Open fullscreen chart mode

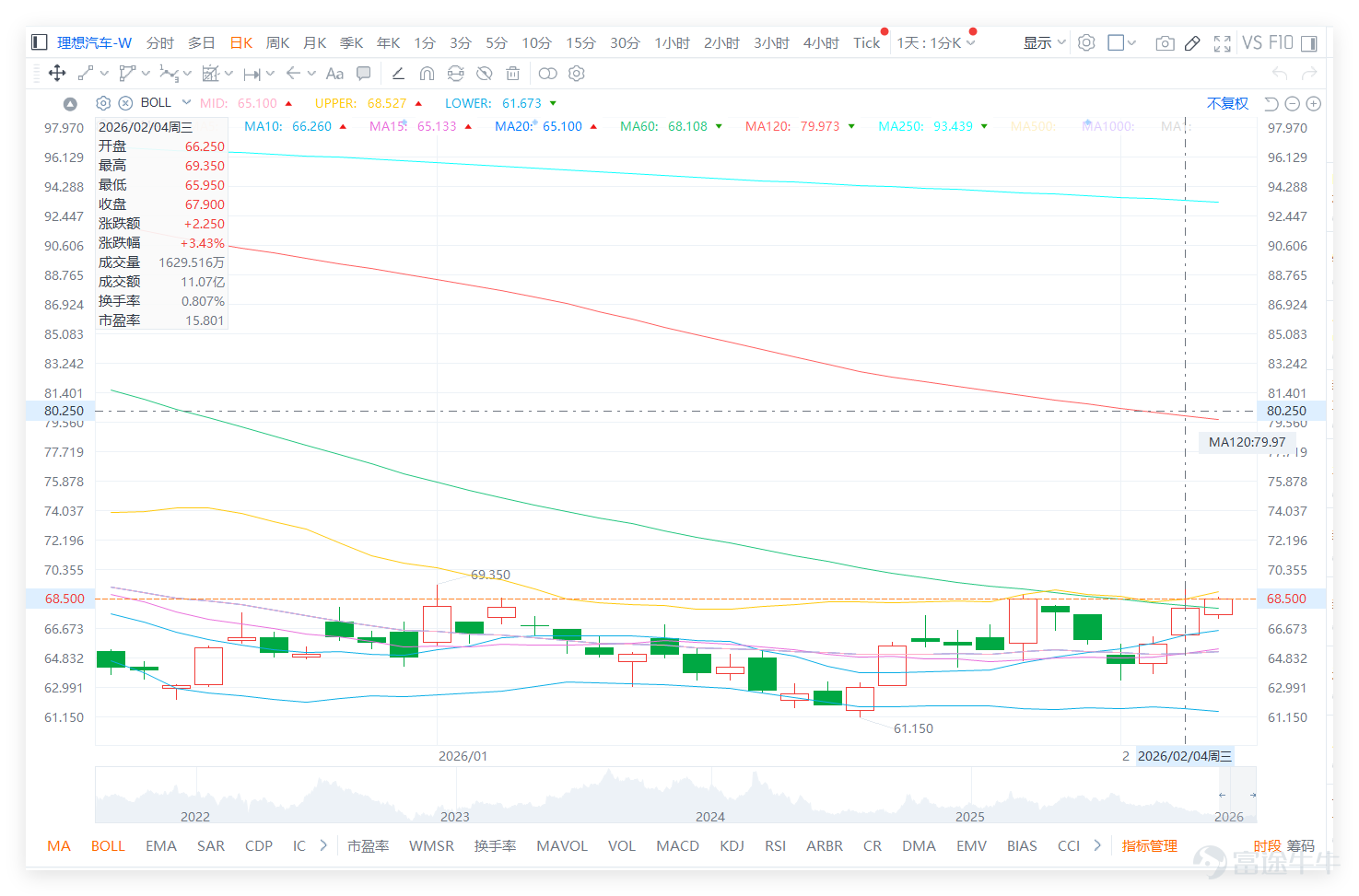tap(1223, 43)
